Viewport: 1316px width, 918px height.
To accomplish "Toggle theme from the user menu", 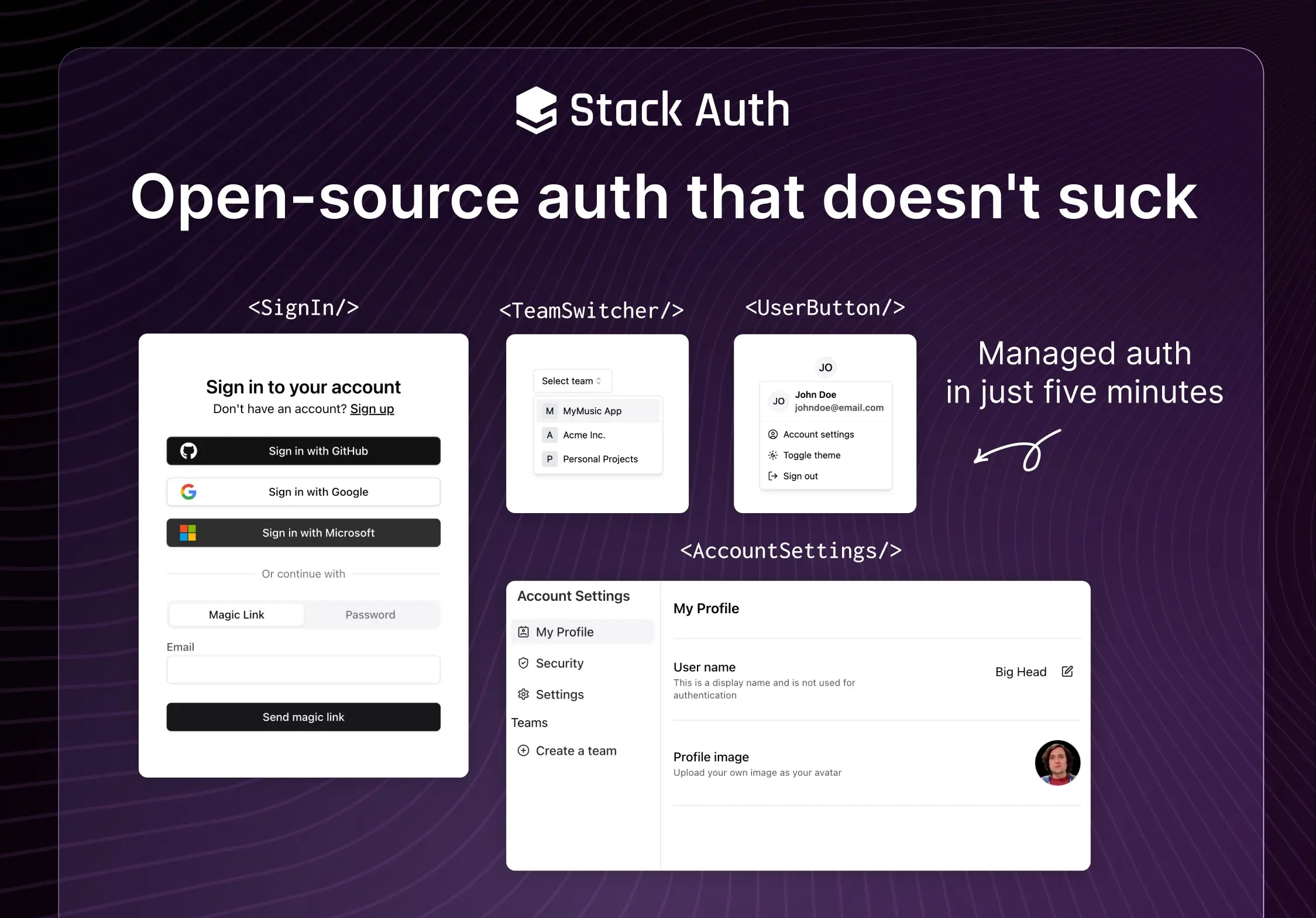I will [811, 455].
